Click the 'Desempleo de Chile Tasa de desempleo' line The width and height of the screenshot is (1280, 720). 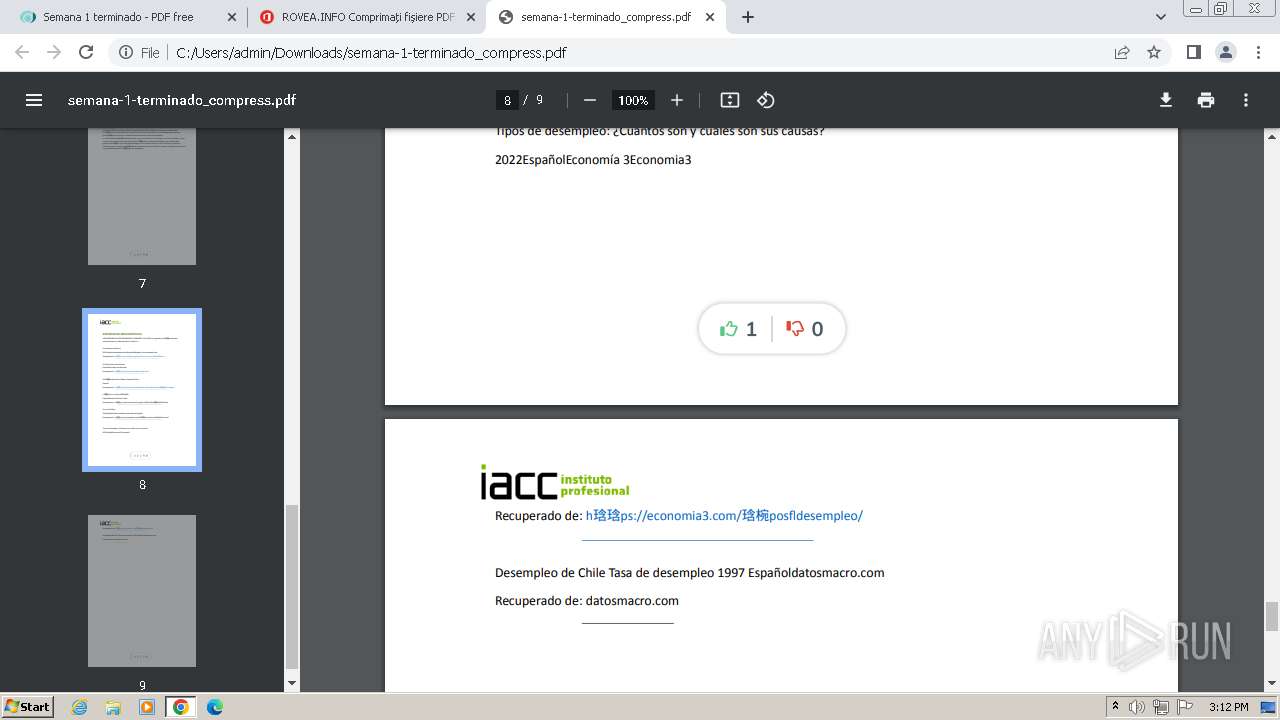click(x=689, y=573)
